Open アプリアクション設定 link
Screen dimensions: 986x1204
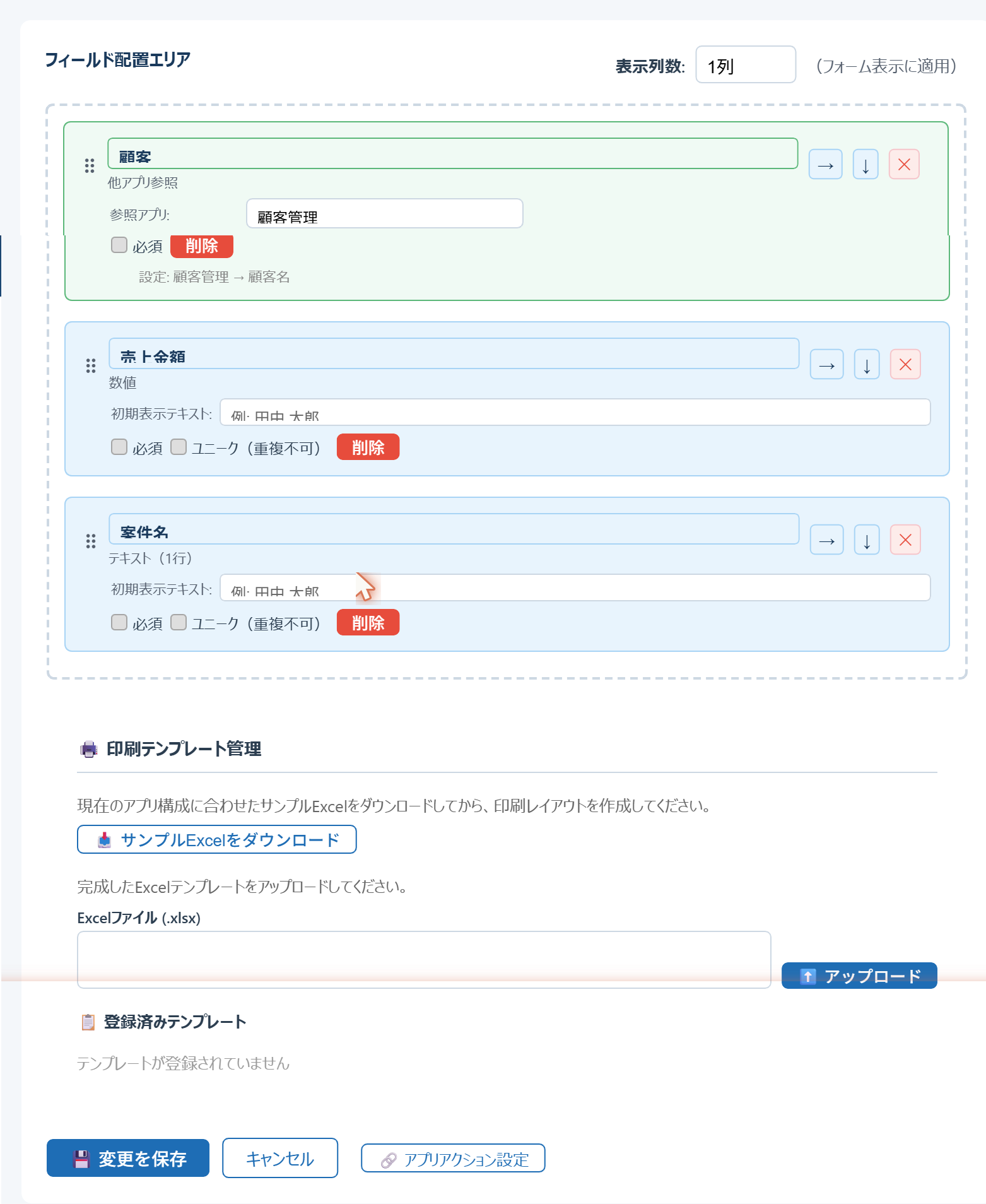click(453, 1158)
